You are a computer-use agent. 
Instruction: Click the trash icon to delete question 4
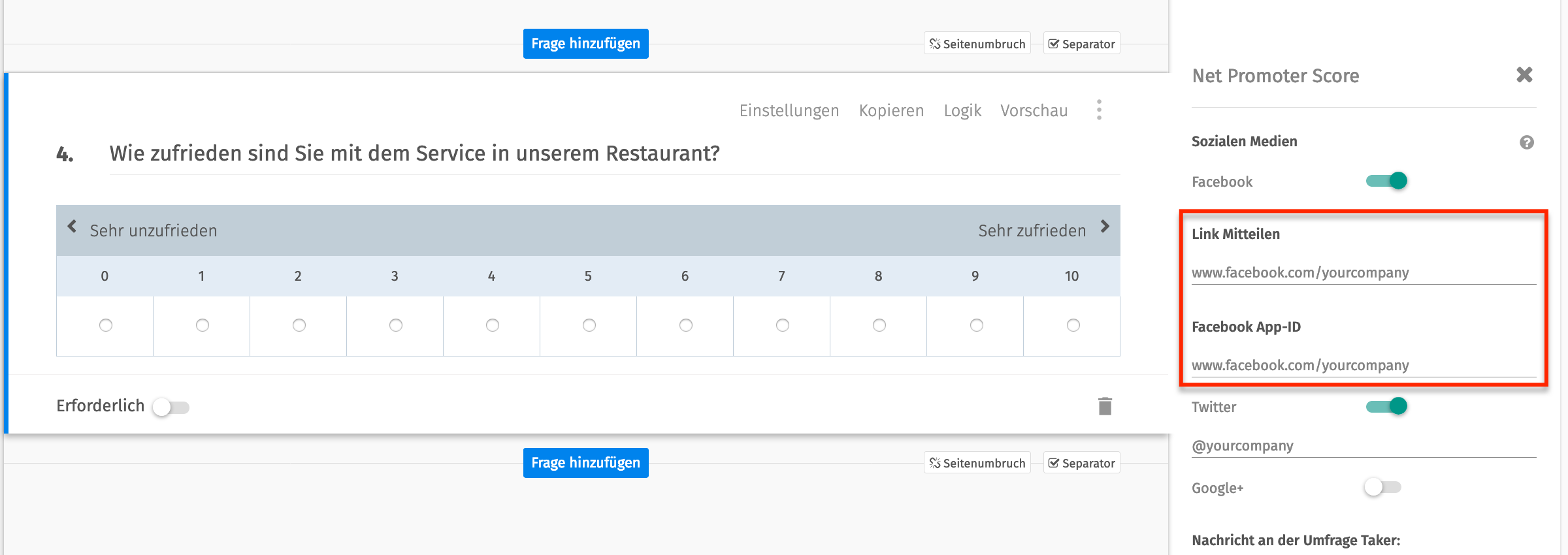click(1103, 405)
